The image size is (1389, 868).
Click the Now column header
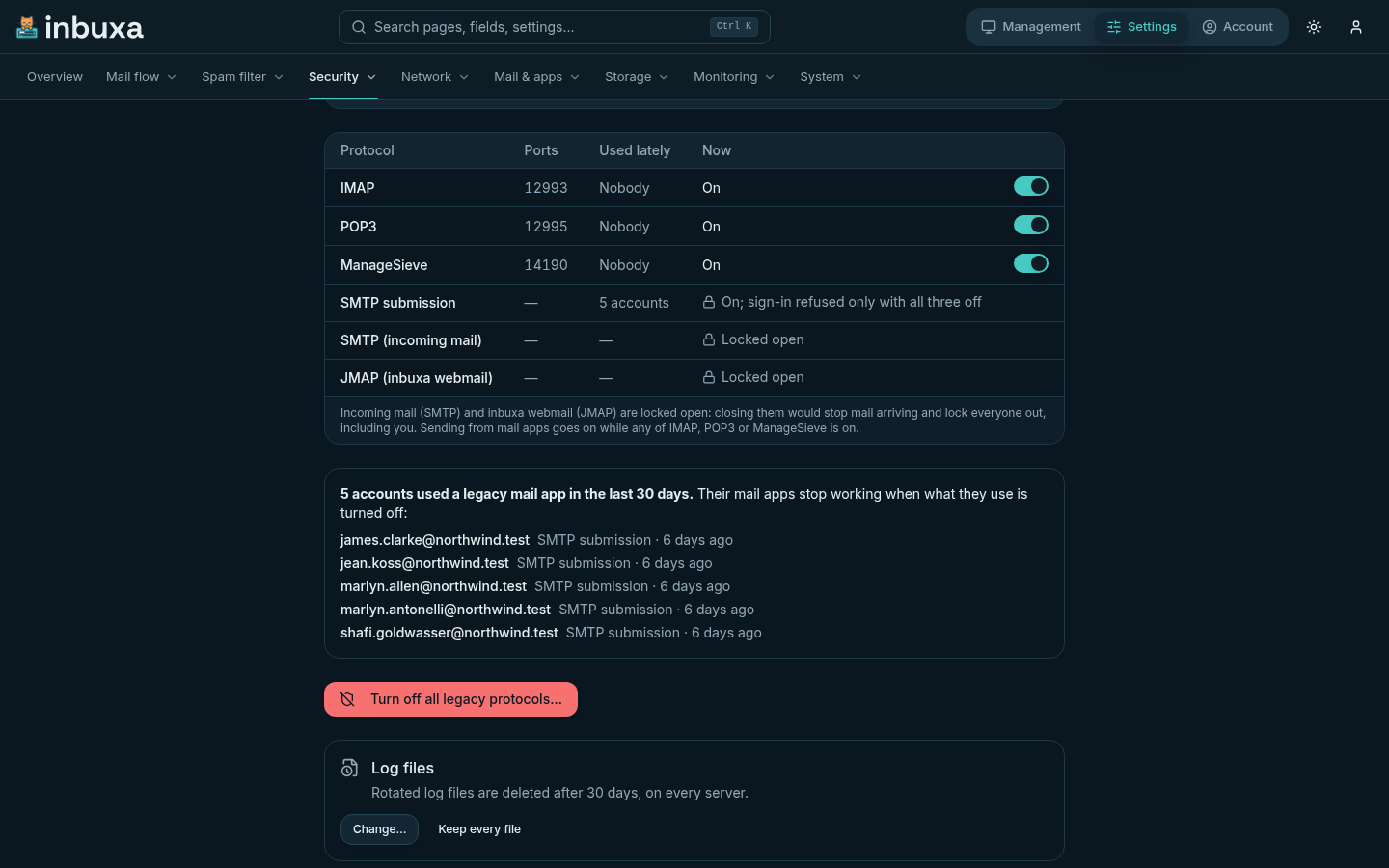[717, 150]
